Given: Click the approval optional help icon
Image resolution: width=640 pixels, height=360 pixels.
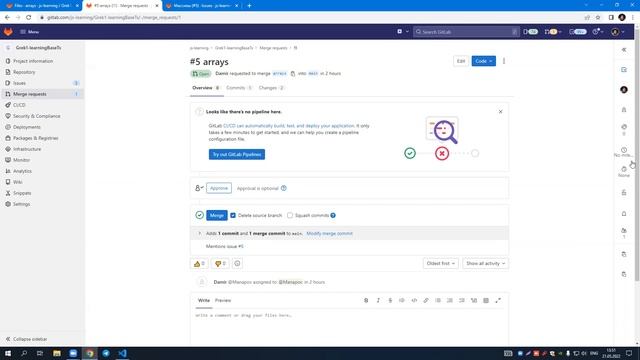Looking at the screenshot, I should tap(284, 188).
